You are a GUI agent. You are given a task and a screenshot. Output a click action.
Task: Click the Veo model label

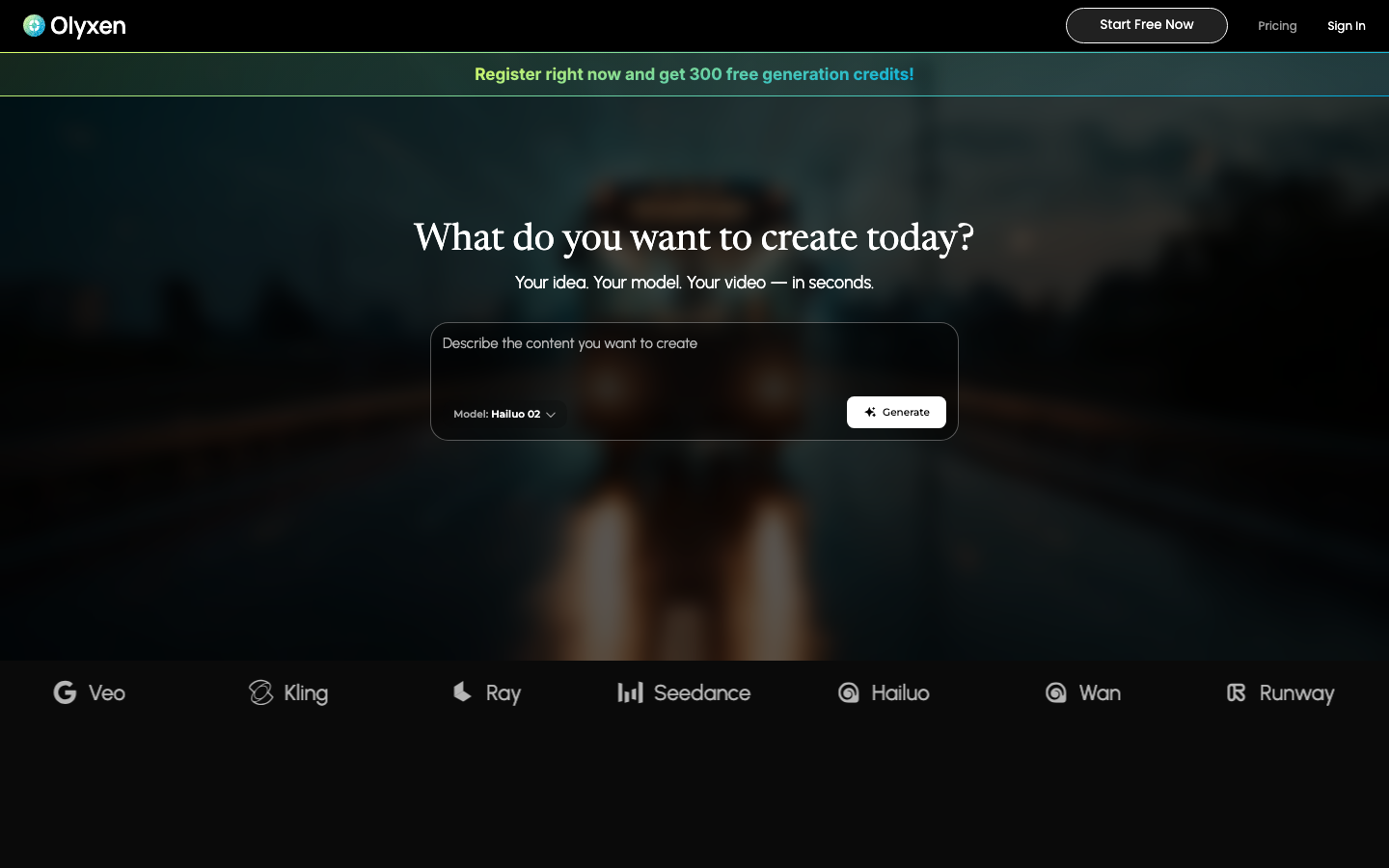pyautogui.click(x=107, y=693)
